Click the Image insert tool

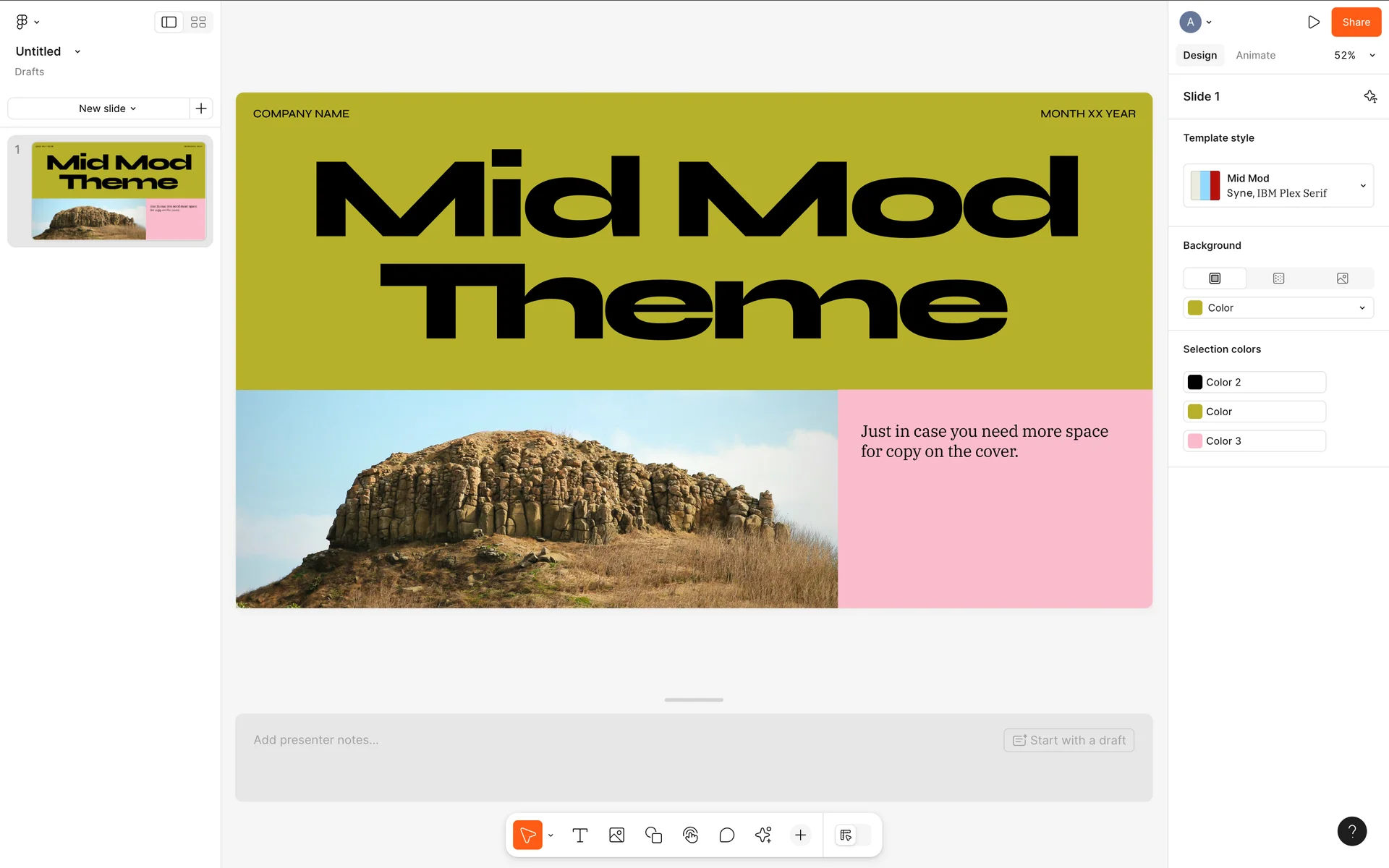616,835
